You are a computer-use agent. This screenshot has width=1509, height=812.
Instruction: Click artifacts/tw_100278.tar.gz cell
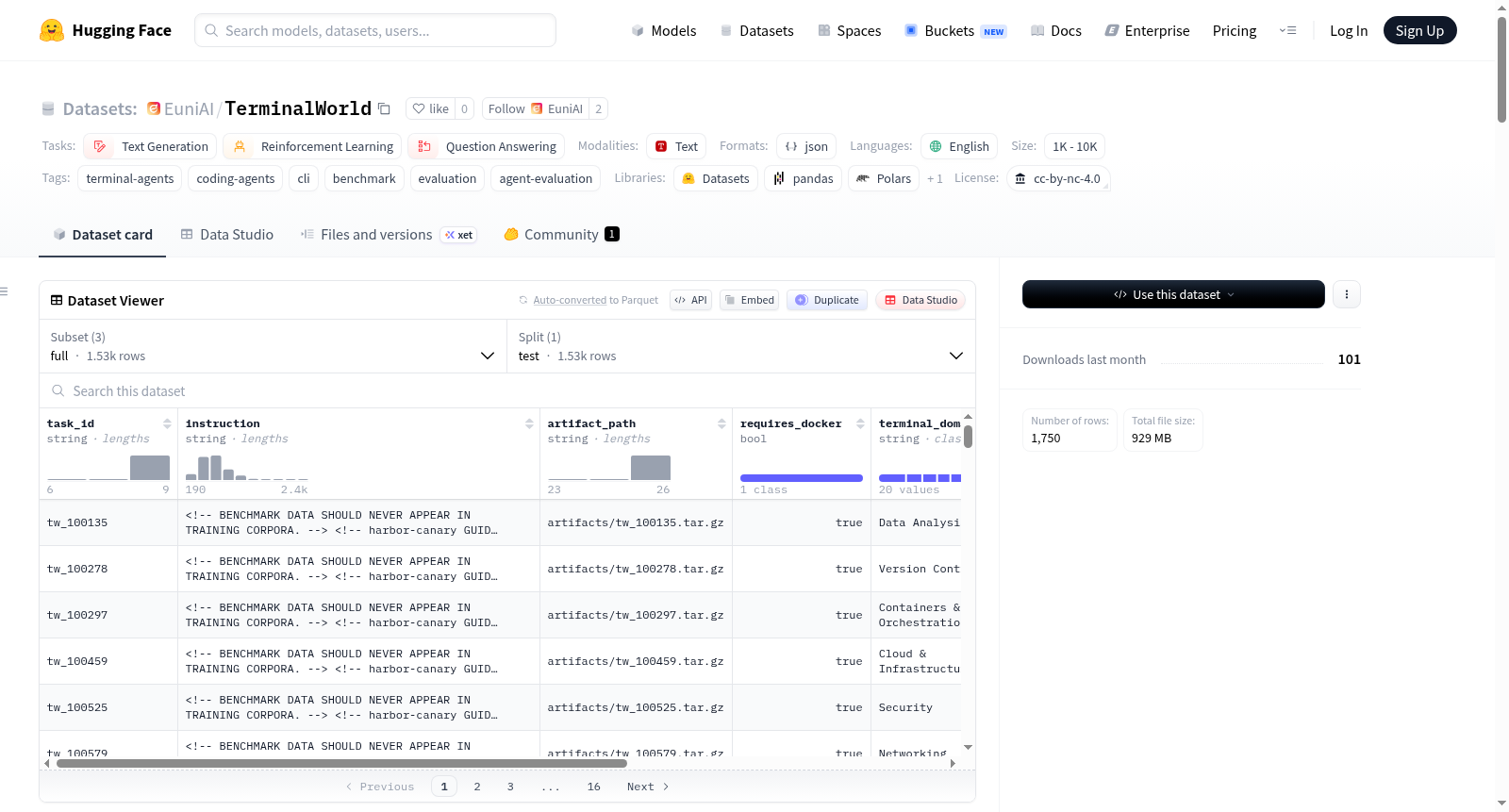pyautogui.click(x=636, y=569)
